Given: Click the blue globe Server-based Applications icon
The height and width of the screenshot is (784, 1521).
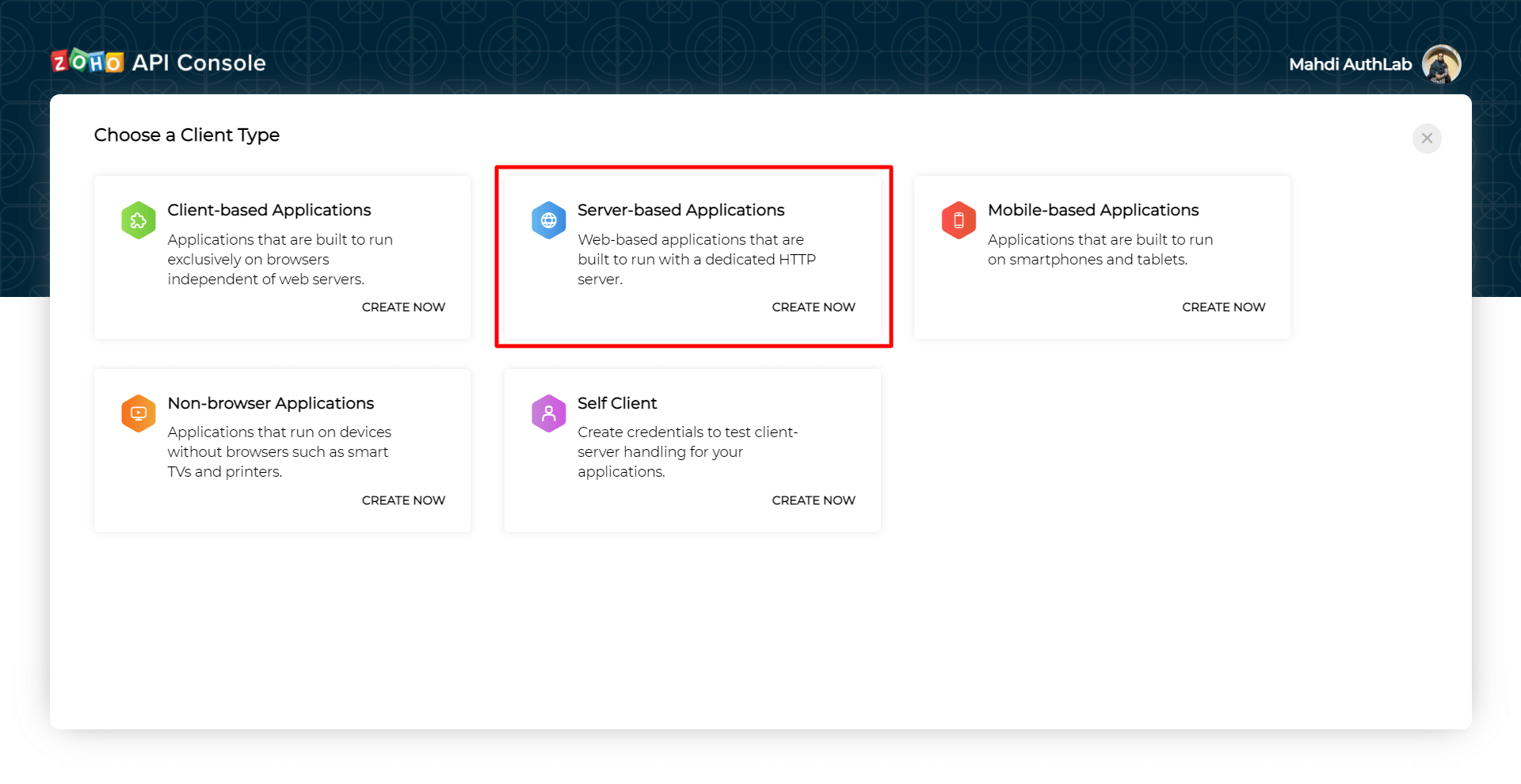Looking at the screenshot, I should (x=549, y=220).
